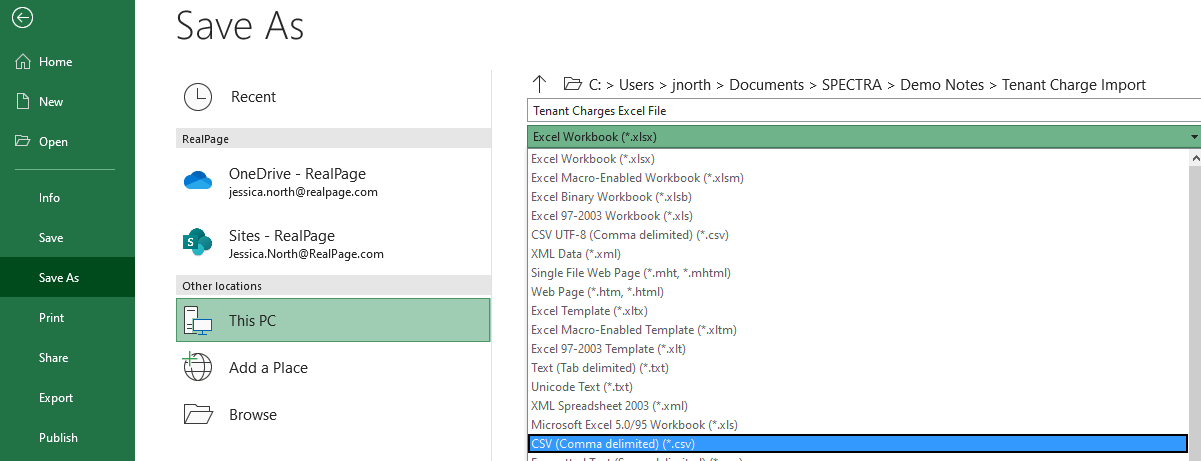Click Users in the folder path
Image resolution: width=1201 pixels, height=461 pixels.
(x=637, y=85)
